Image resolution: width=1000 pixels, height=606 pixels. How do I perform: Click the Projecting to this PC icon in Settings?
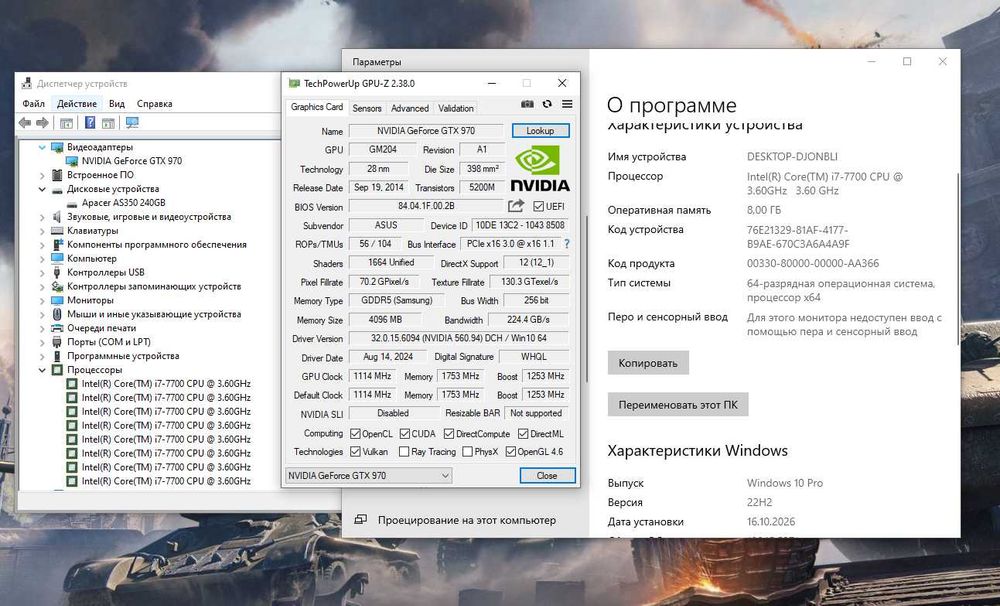pos(360,520)
